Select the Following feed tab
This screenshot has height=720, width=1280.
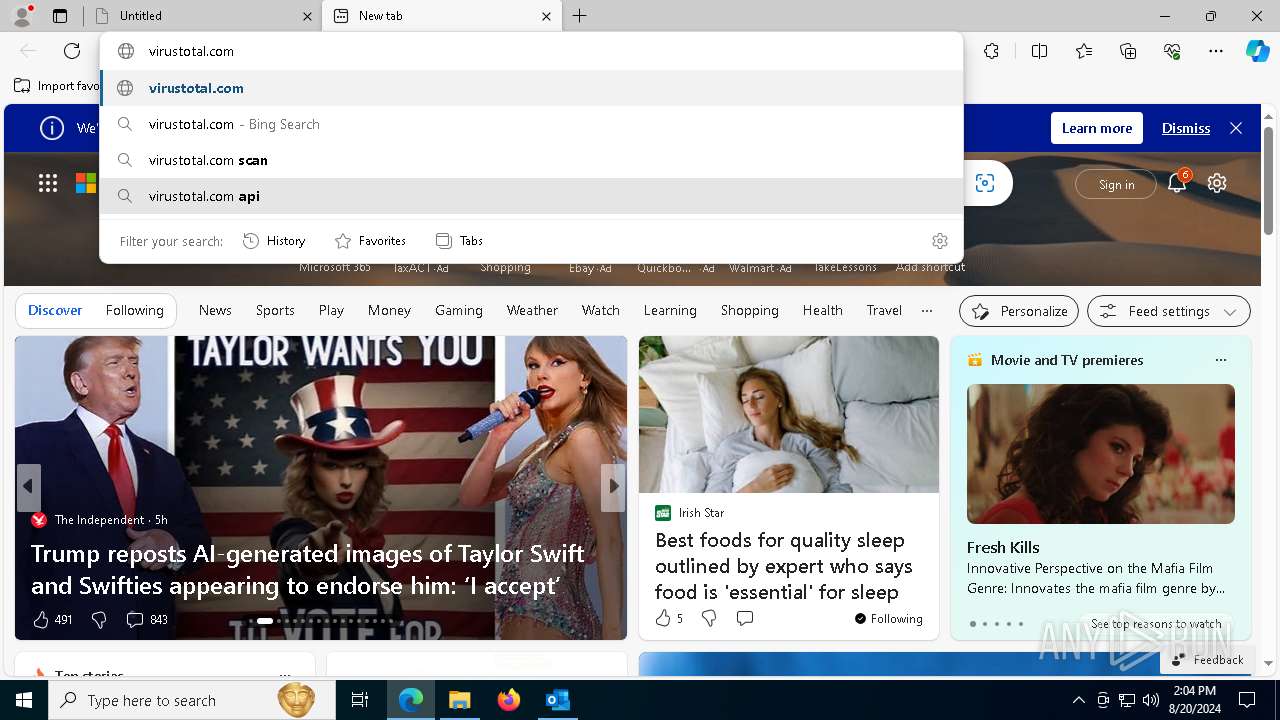134,311
